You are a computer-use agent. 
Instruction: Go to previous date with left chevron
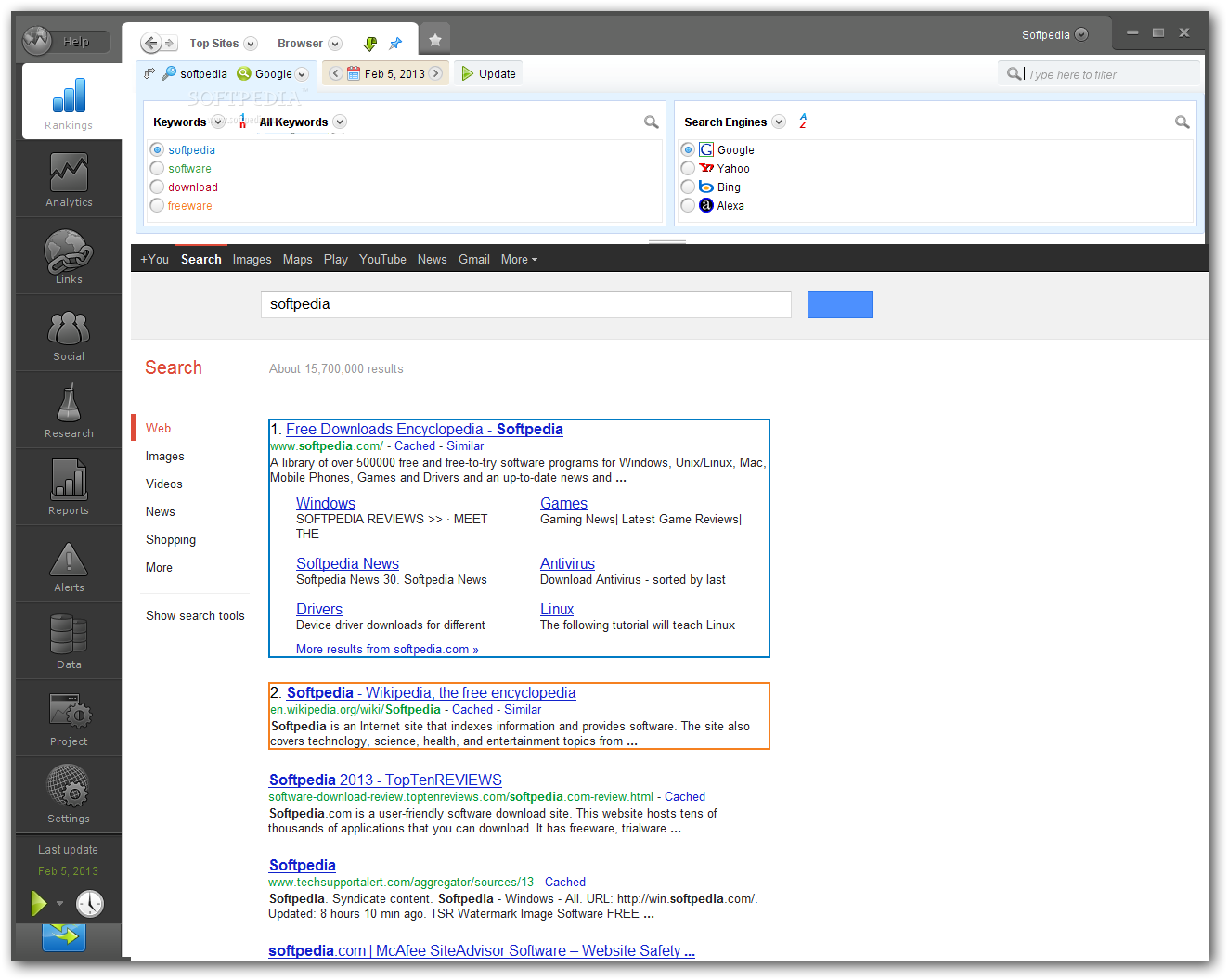pyautogui.click(x=336, y=73)
